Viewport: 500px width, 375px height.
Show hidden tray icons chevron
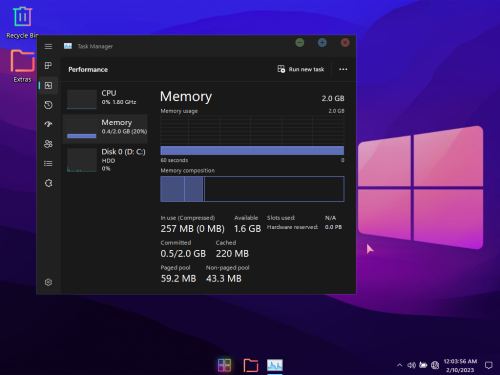(399, 365)
